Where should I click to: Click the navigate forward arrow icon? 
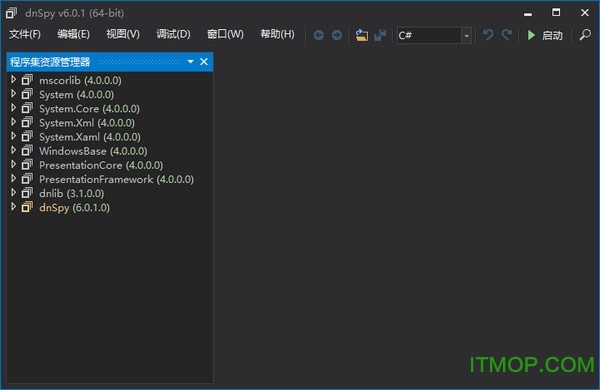337,35
